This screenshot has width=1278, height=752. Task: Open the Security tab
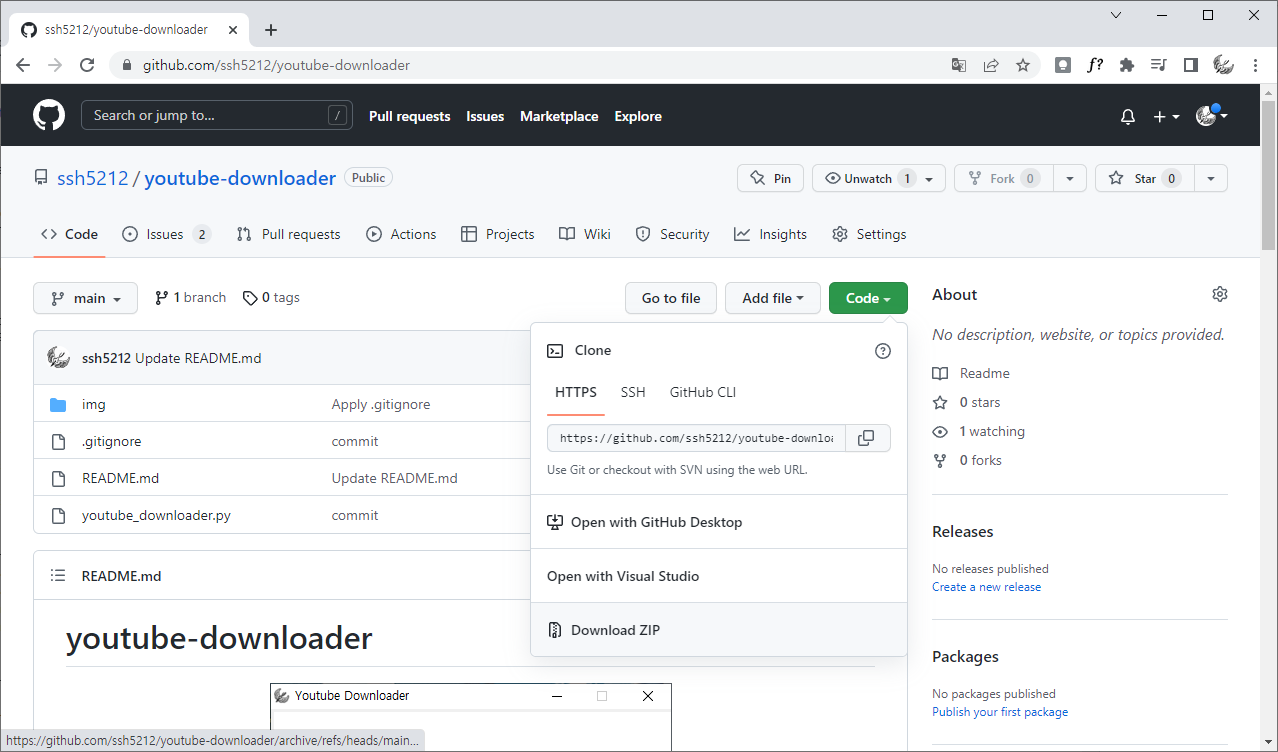tap(672, 234)
